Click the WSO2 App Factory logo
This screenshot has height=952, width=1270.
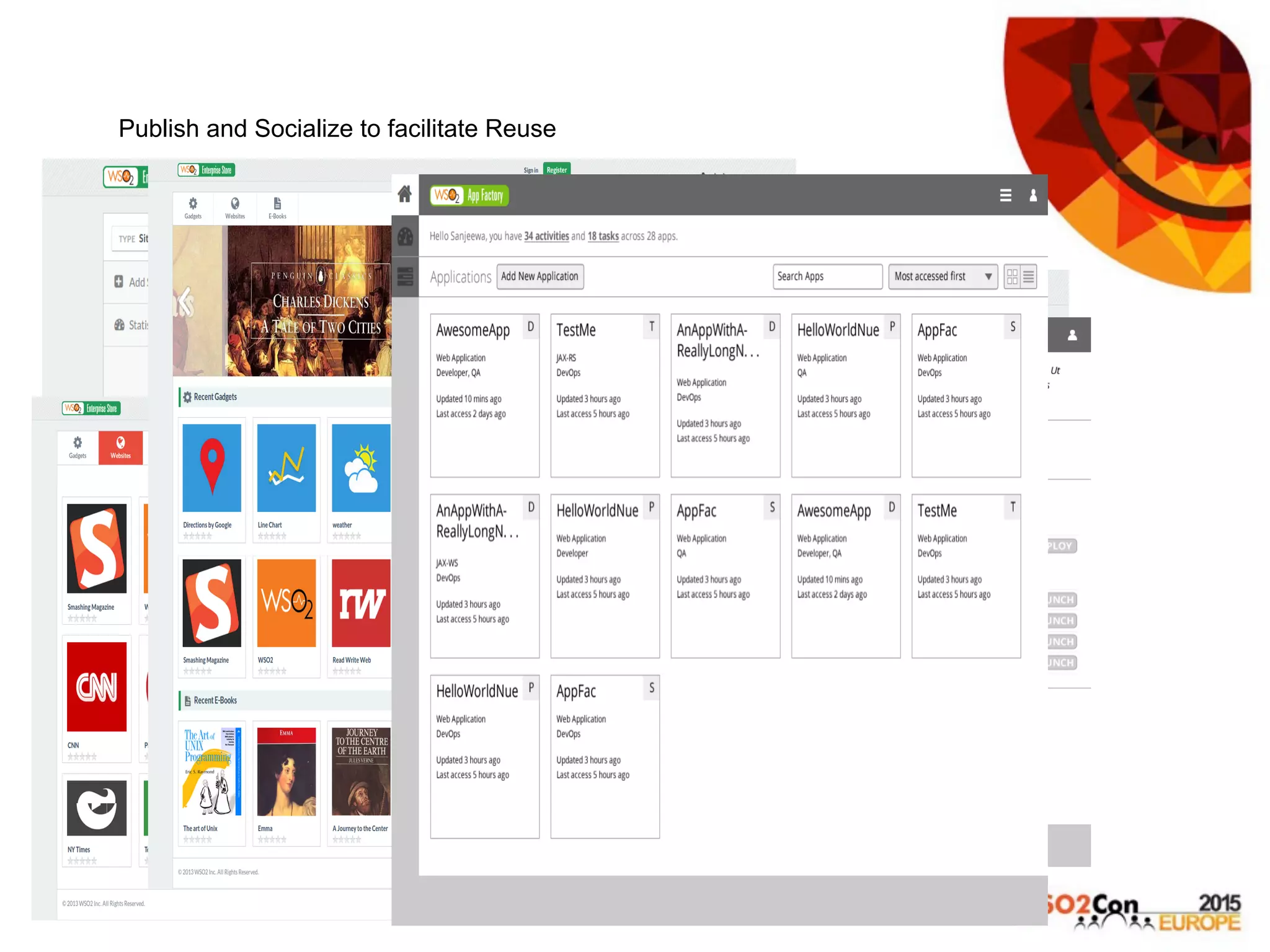[x=469, y=196]
